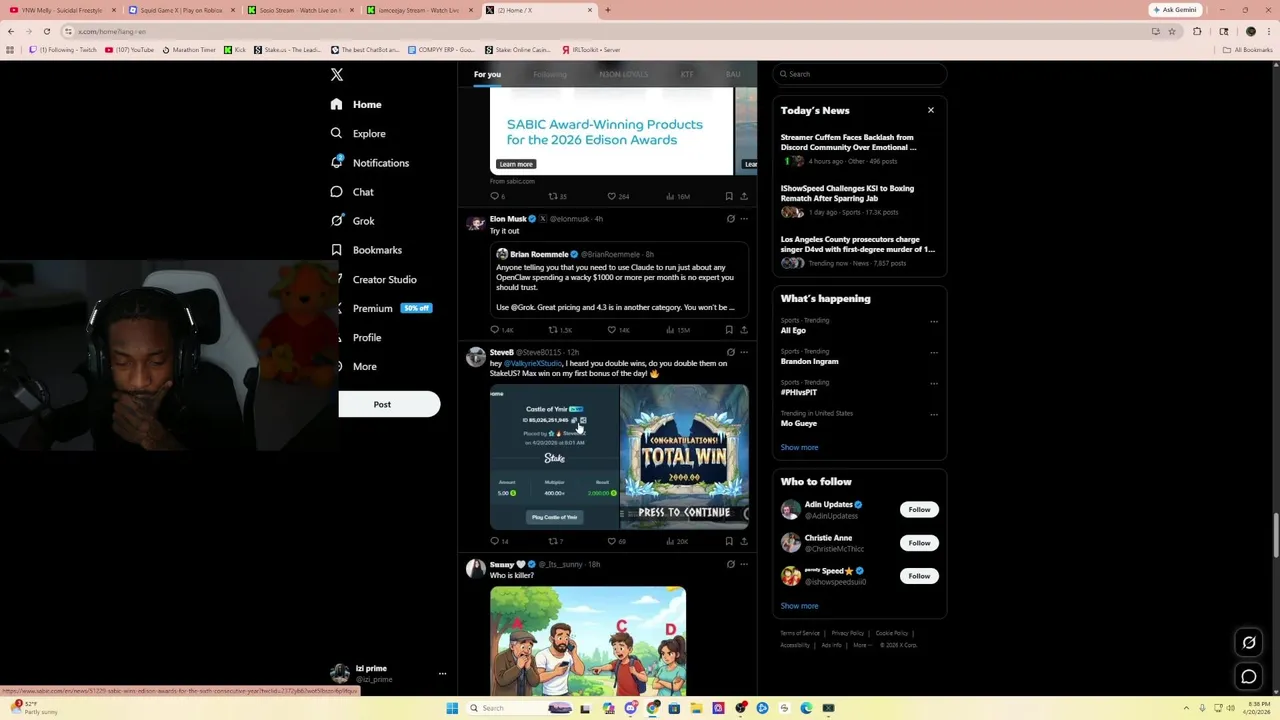The width and height of the screenshot is (1280, 720).
Task: Open Chat in the sidebar
Action: tap(352, 192)
